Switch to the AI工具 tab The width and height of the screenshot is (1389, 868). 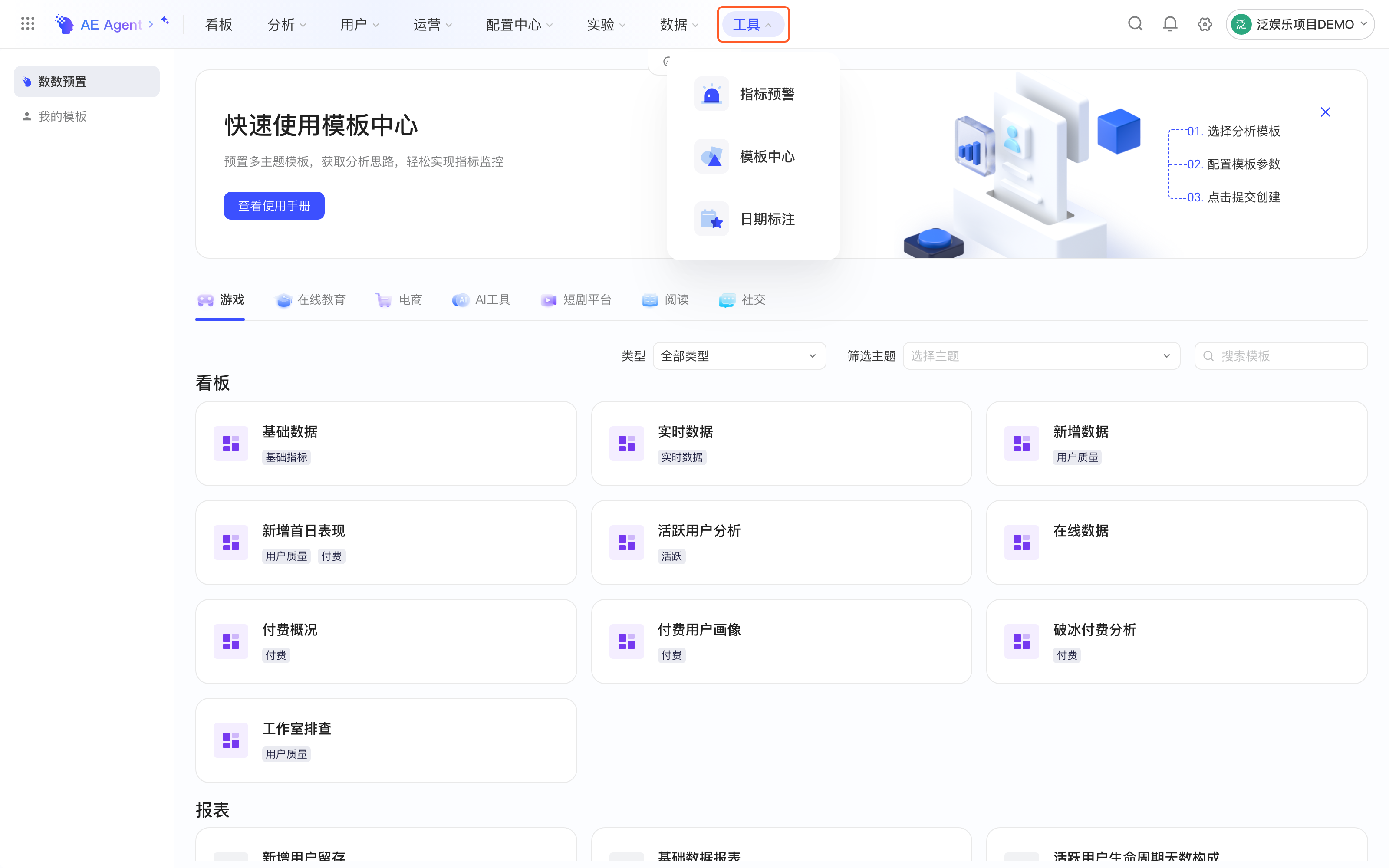pos(481,299)
